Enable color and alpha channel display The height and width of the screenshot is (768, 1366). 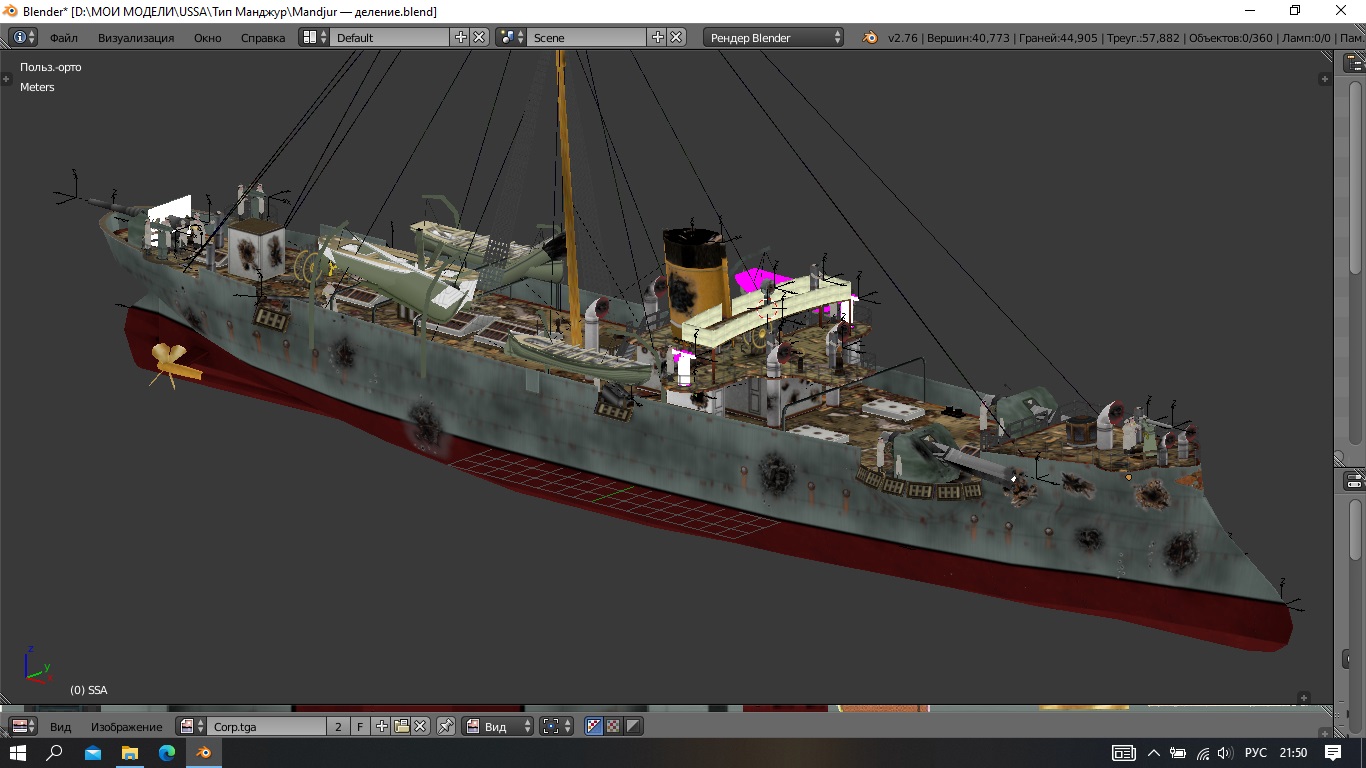tap(594, 727)
